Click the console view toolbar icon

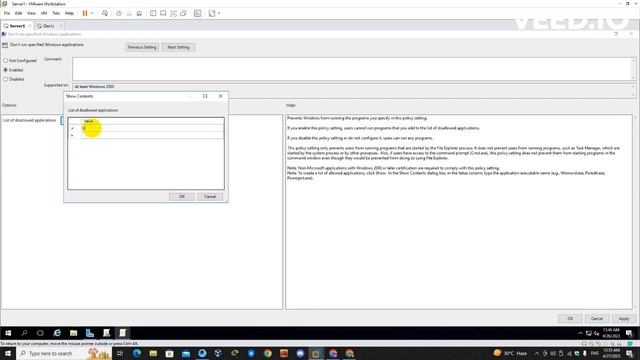[x=198, y=13]
